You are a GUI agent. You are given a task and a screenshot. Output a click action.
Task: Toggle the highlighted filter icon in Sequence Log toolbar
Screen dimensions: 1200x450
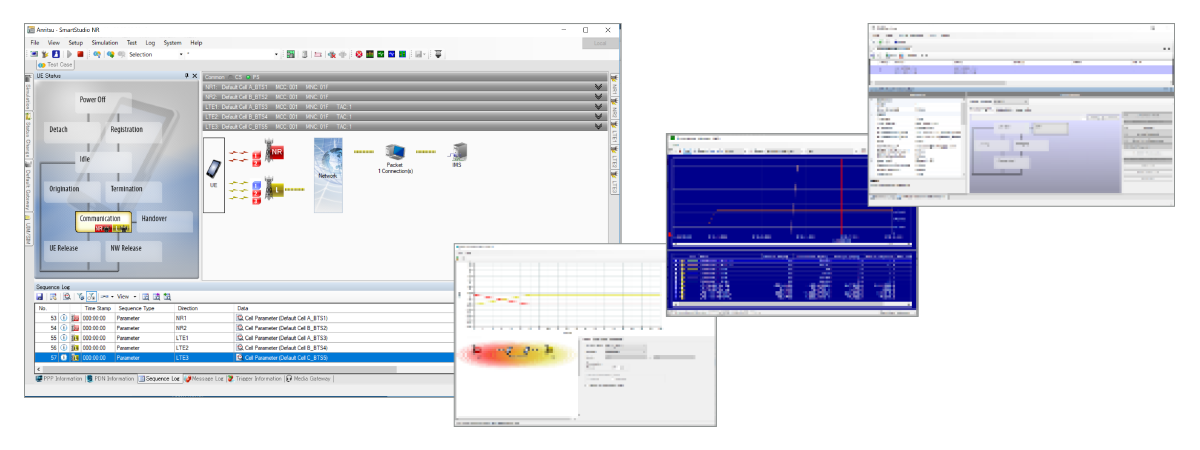[x=91, y=296]
